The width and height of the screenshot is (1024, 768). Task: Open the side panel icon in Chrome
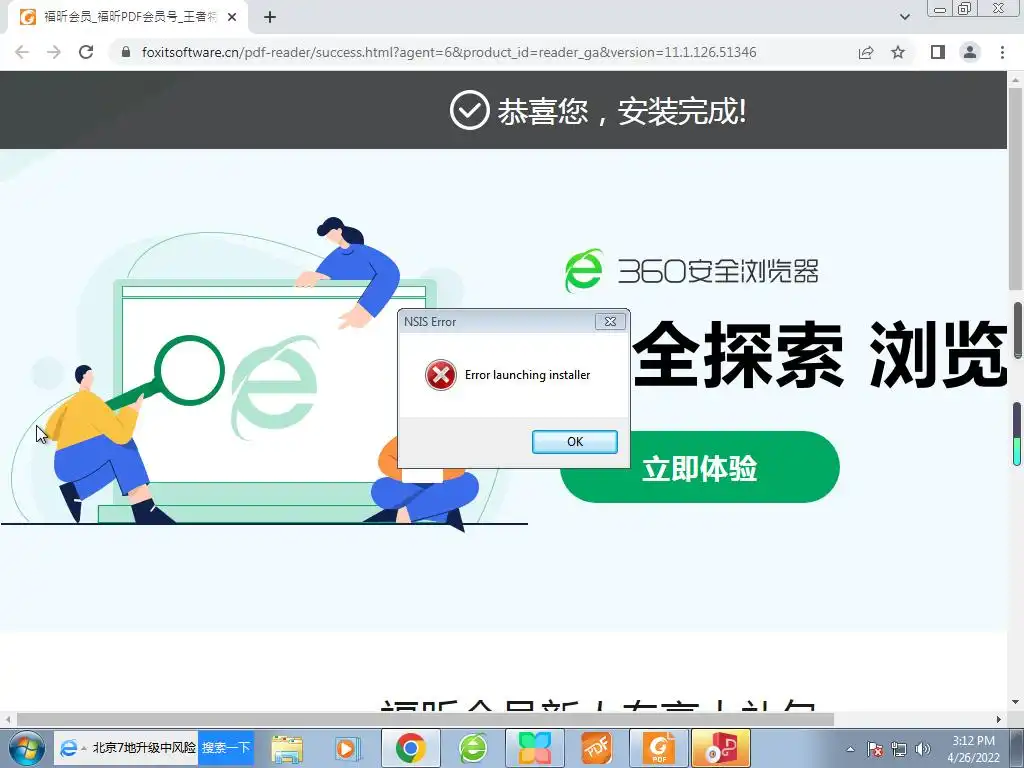[x=938, y=52]
